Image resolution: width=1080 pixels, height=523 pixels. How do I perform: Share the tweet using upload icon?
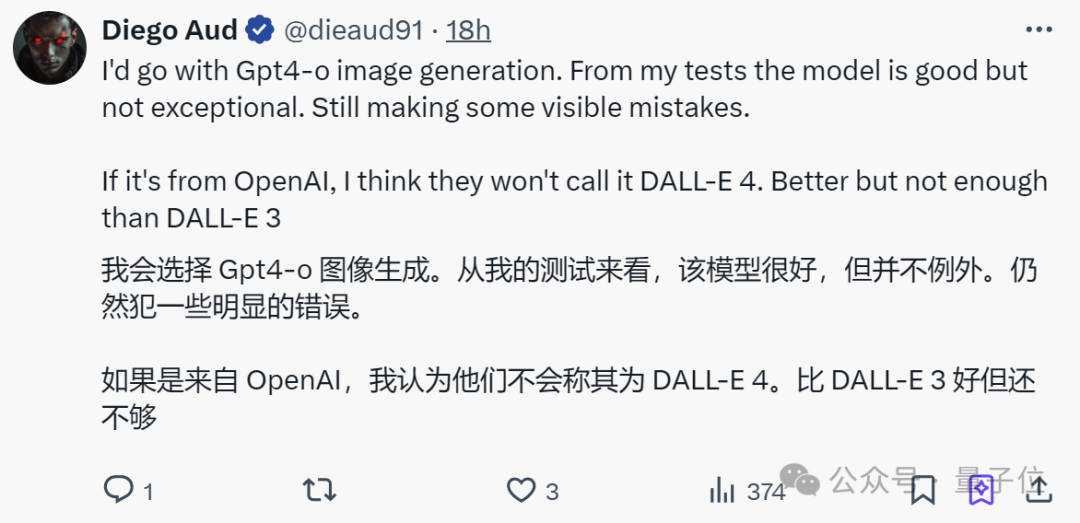click(1040, 489)
